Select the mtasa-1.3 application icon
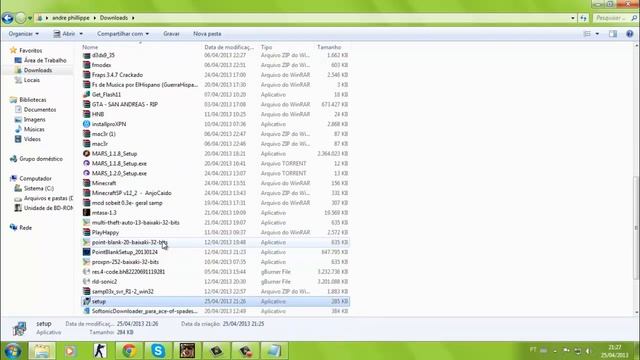Image resolution: width=640 pixels, height=360 pixels. click(87, 212)
